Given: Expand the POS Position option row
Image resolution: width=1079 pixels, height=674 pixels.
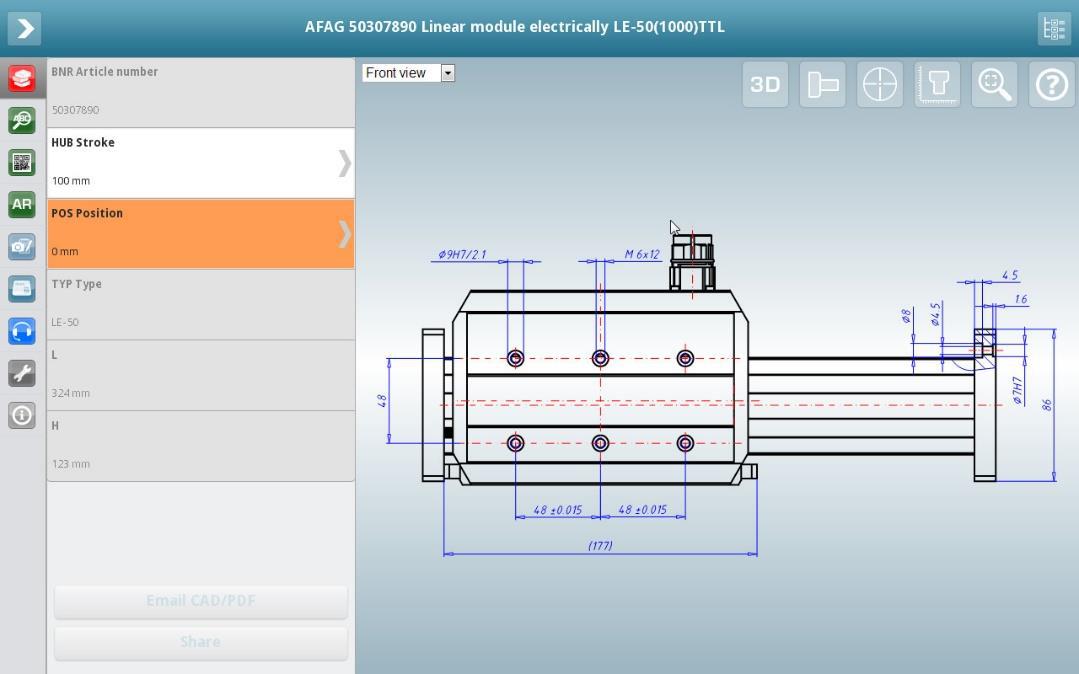Looking at the screenshot, I should pos(201,233).
